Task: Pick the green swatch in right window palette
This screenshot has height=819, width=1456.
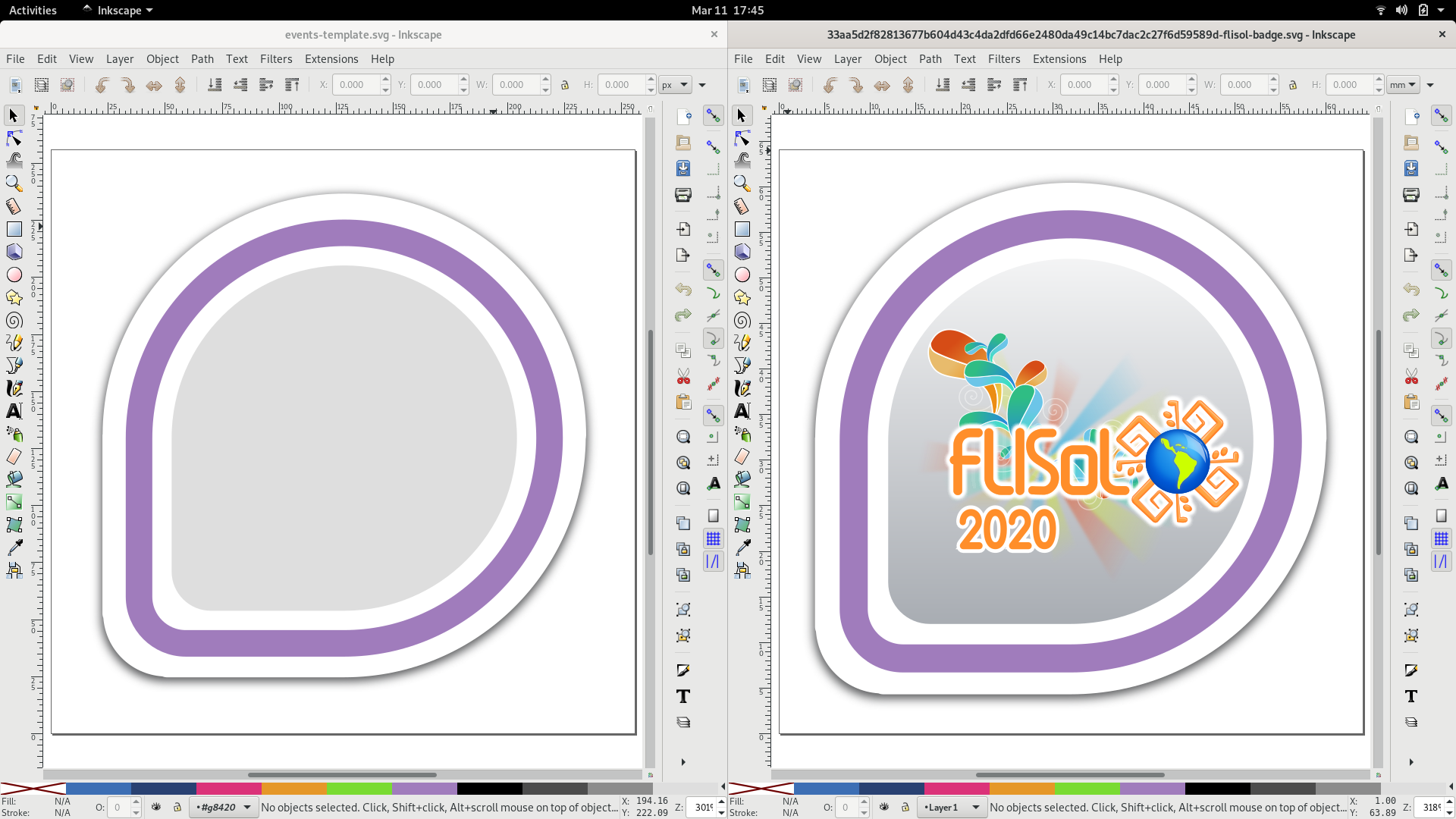Action: click(1087, 789)
